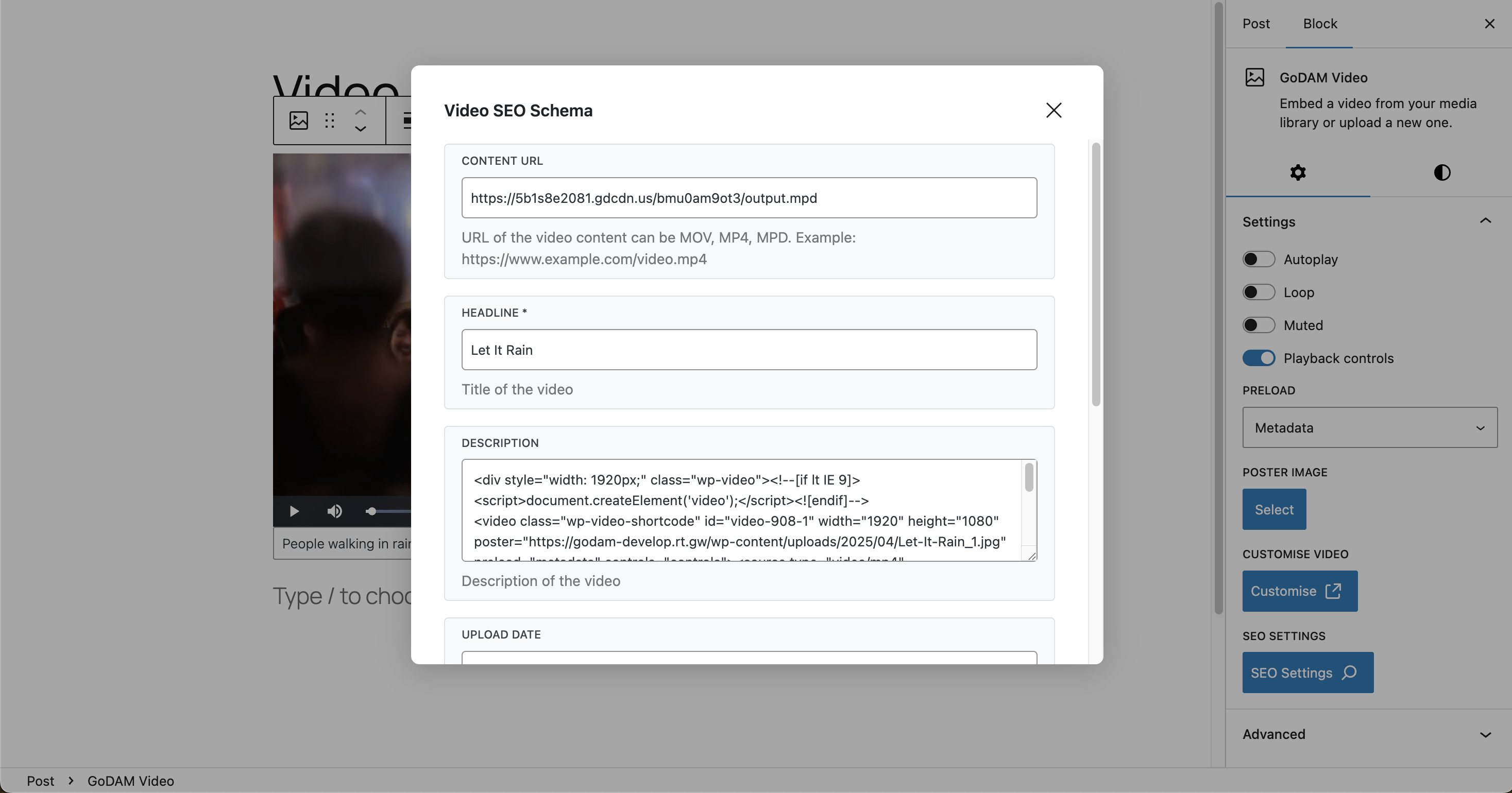Toggle the Loop switch
1512x793 pixels.
pos(1259,292)
